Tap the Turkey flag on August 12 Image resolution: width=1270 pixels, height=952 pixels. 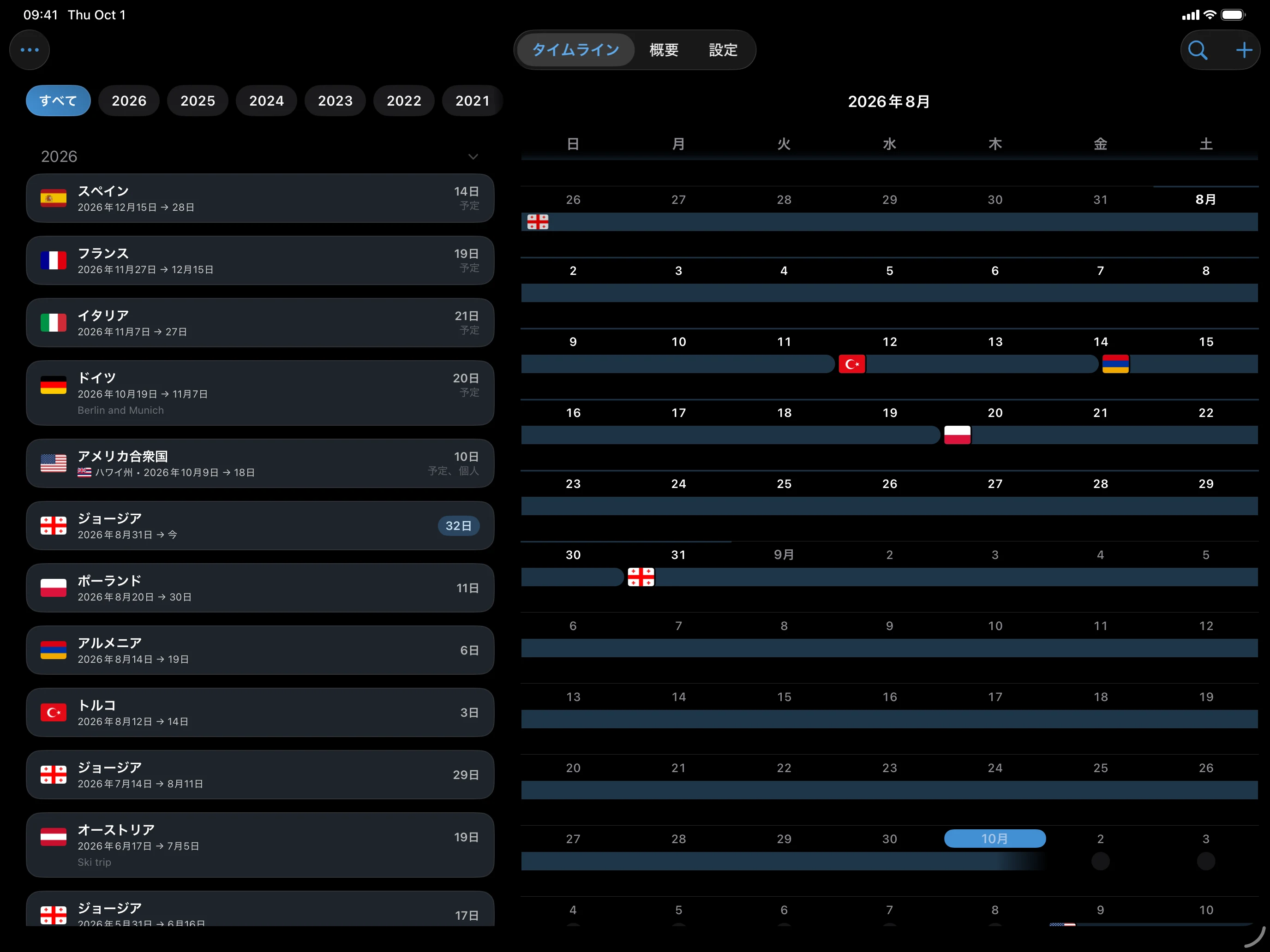point(851,364)
